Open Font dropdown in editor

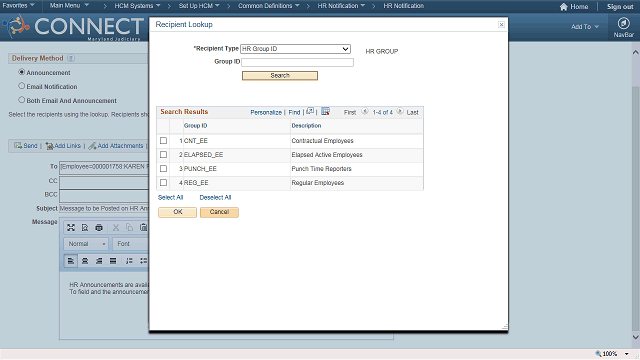pyautogui.click(x=131, y=244)
